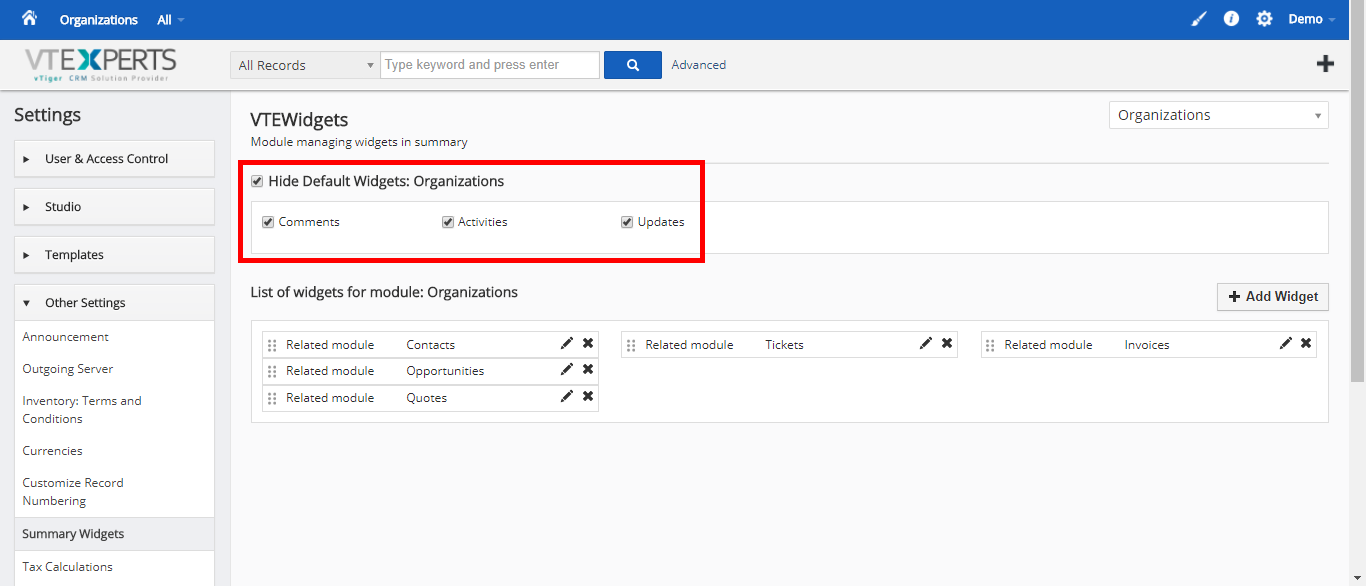The image size is (1366, 586).
Task: Delete the Opportunities widget
Action: pos(588,369)
